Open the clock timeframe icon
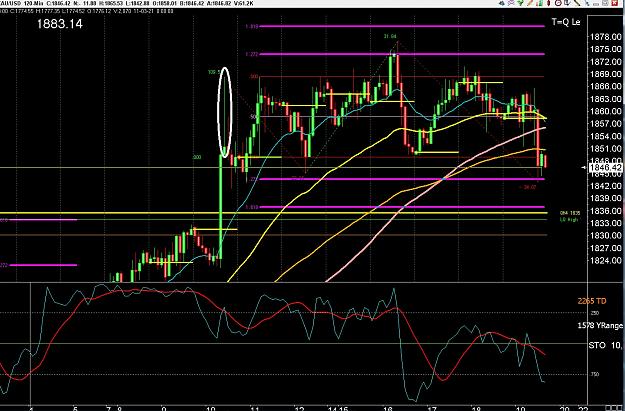Viewport: 625px width, 411px height. [558, 3]
